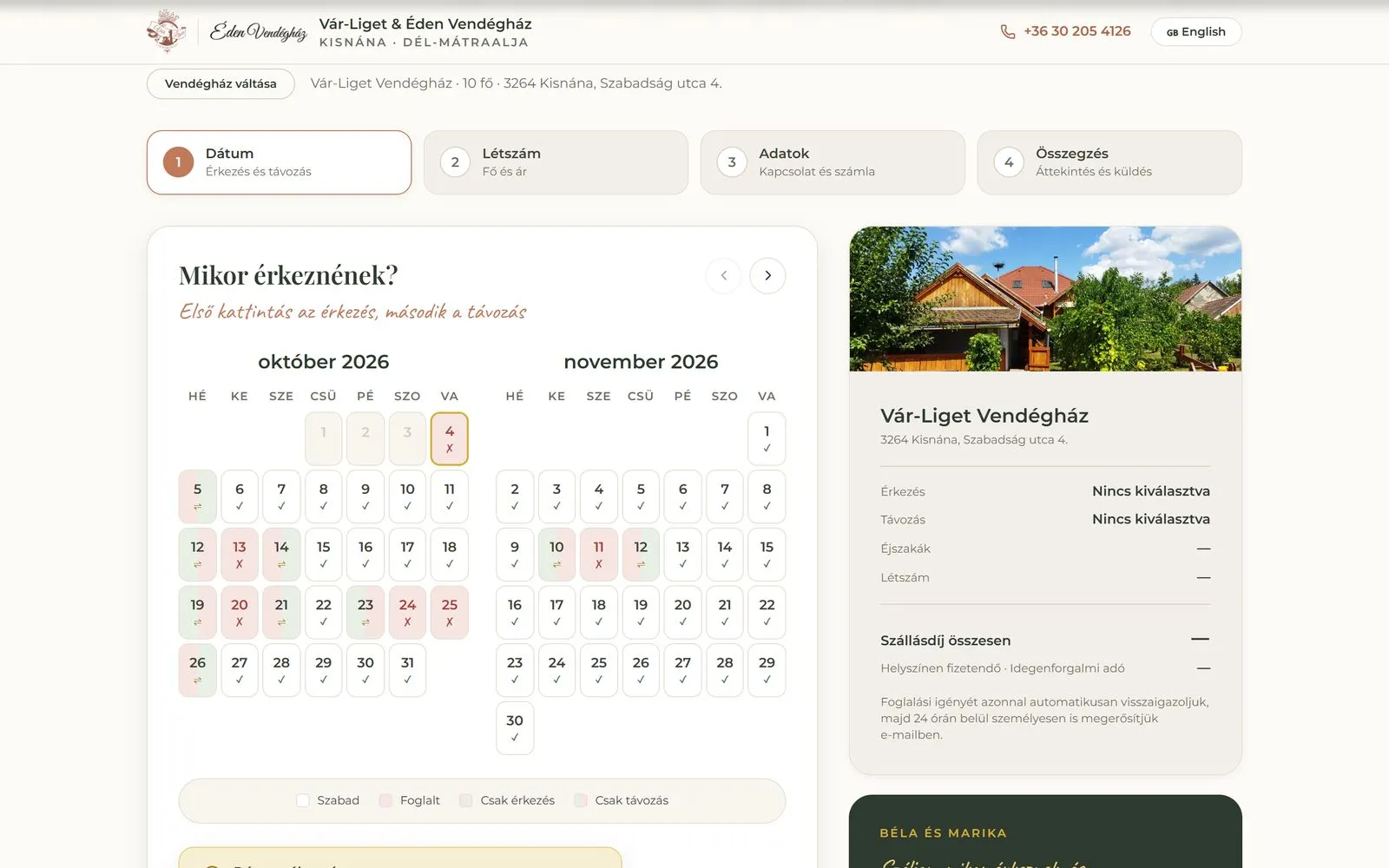Open step 2 Létszám tab
The width and height of the screenshot is (1389, 868).
click(556, 162)
